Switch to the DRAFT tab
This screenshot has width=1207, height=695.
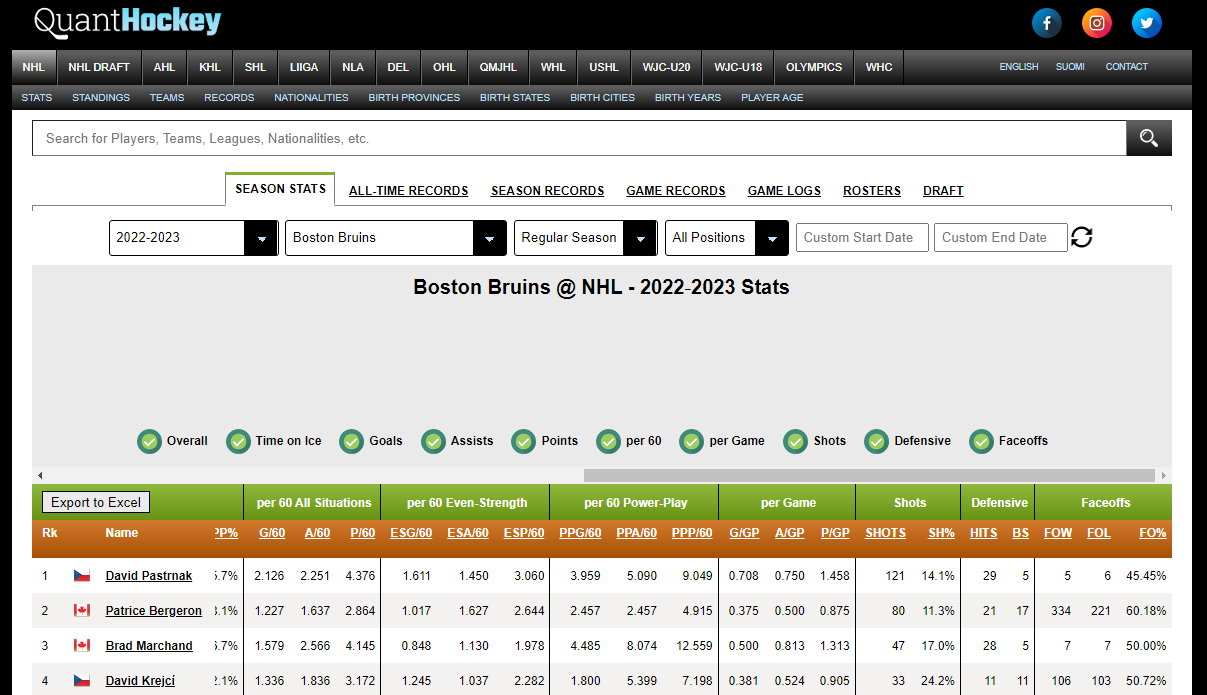click(943, 191)
